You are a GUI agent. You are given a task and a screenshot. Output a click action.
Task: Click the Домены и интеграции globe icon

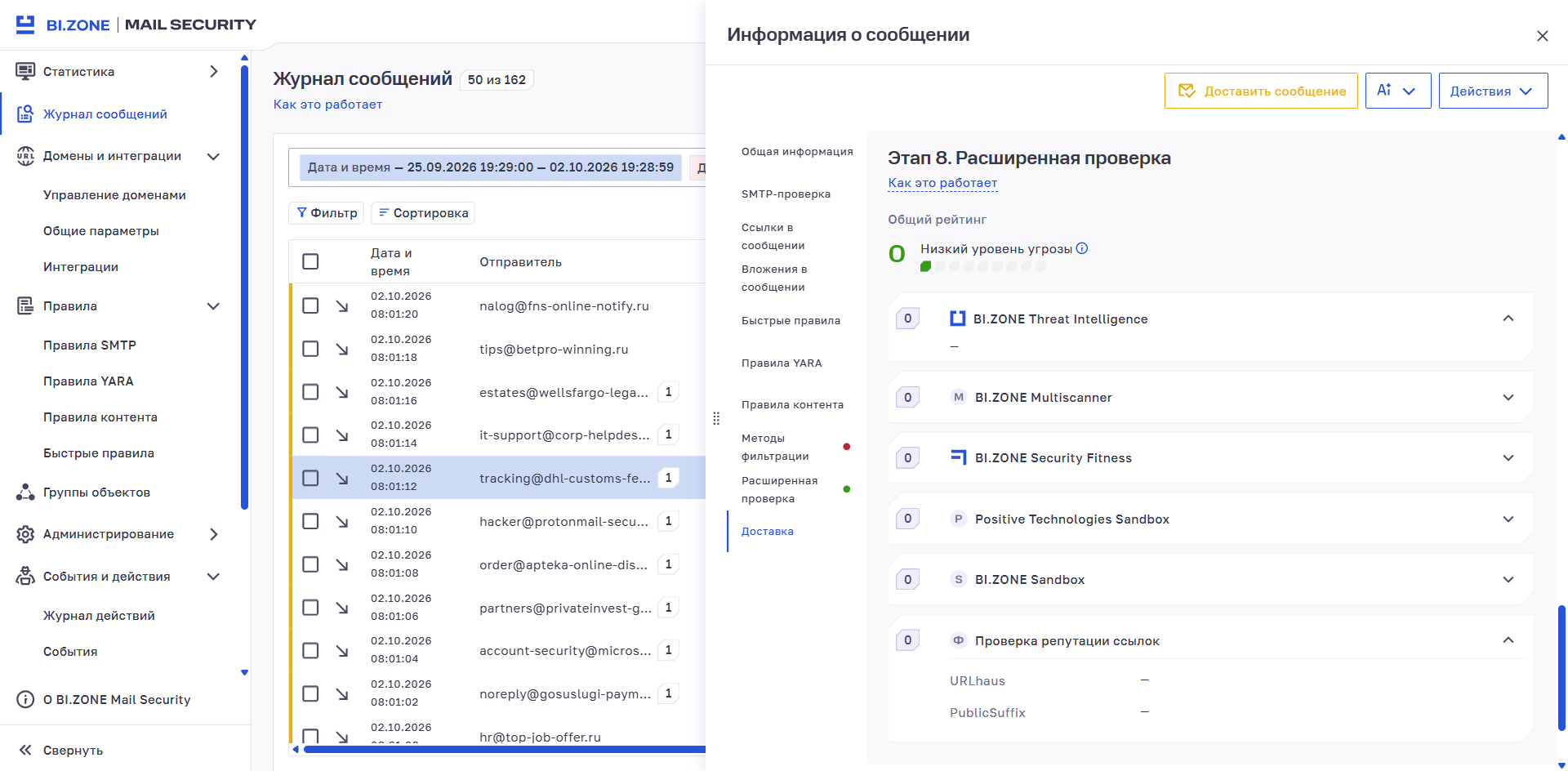[25, 155]
